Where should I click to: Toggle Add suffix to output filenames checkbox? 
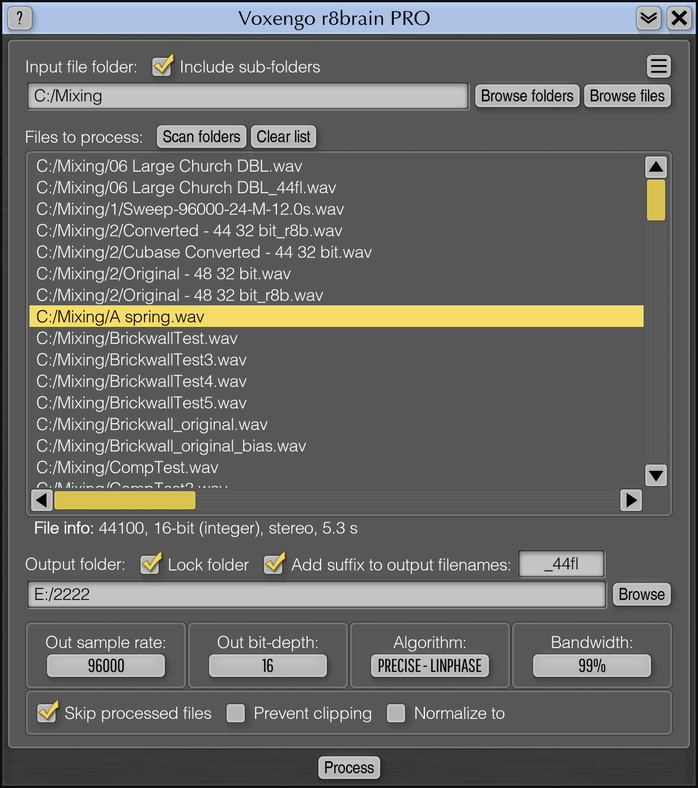[274, 563]
